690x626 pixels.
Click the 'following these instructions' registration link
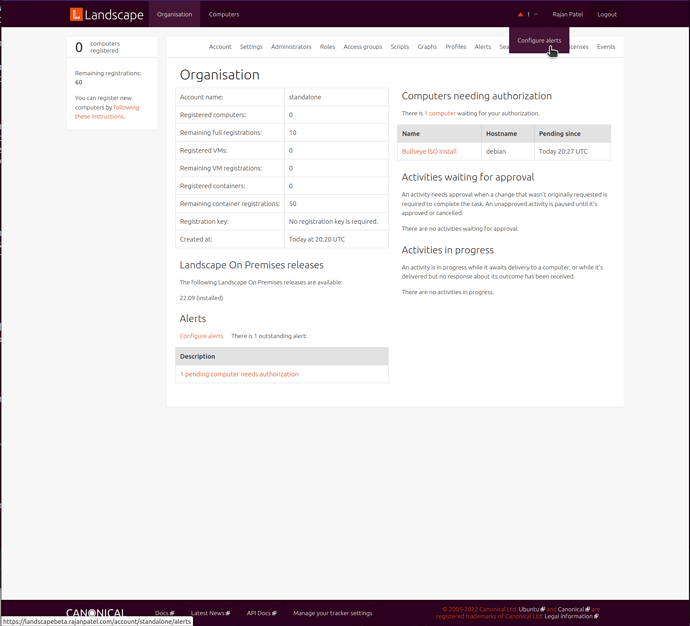click(107, 111)
